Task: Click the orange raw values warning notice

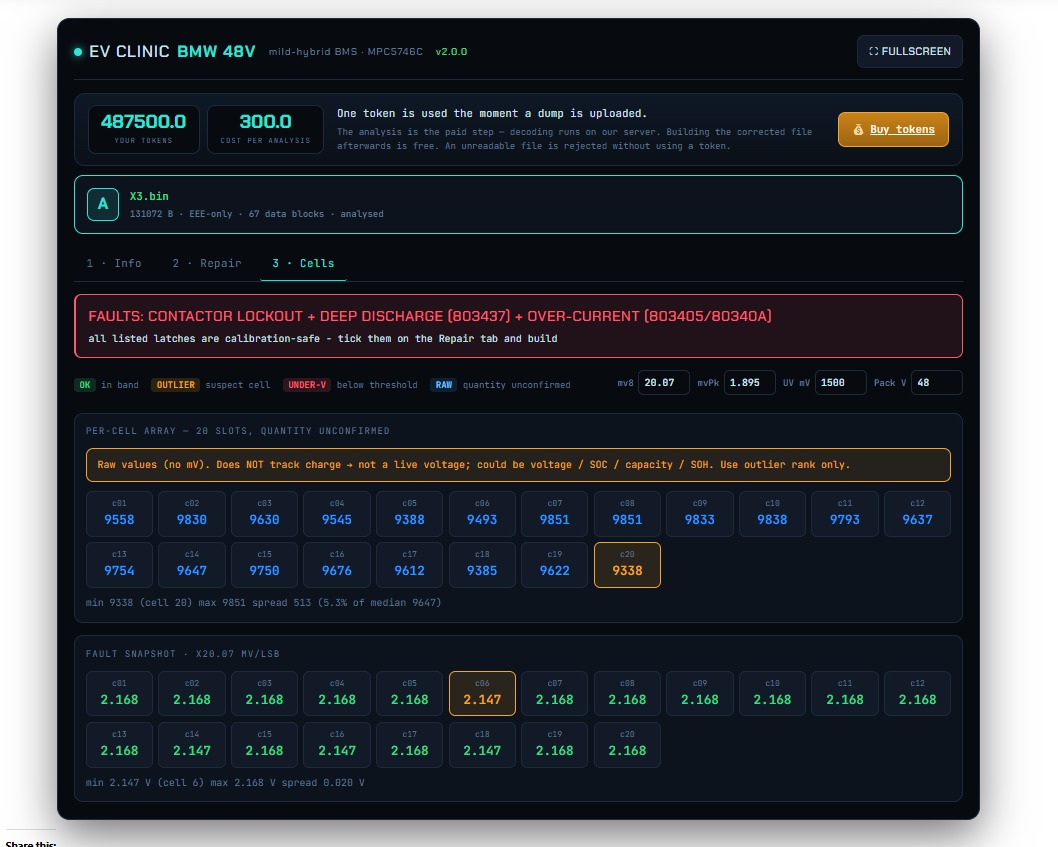Action: coord(518,465)
